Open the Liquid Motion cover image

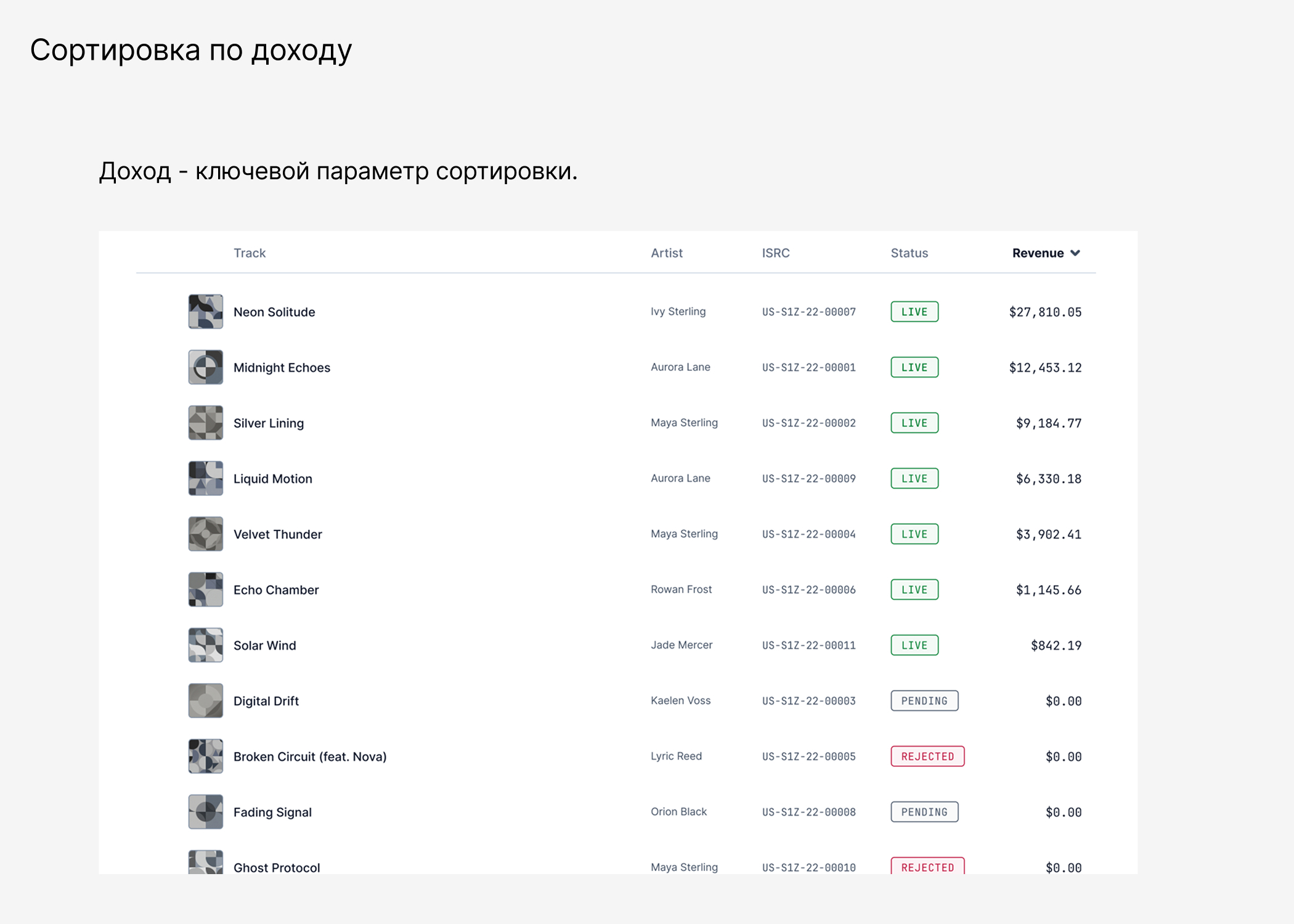(206, 478)
